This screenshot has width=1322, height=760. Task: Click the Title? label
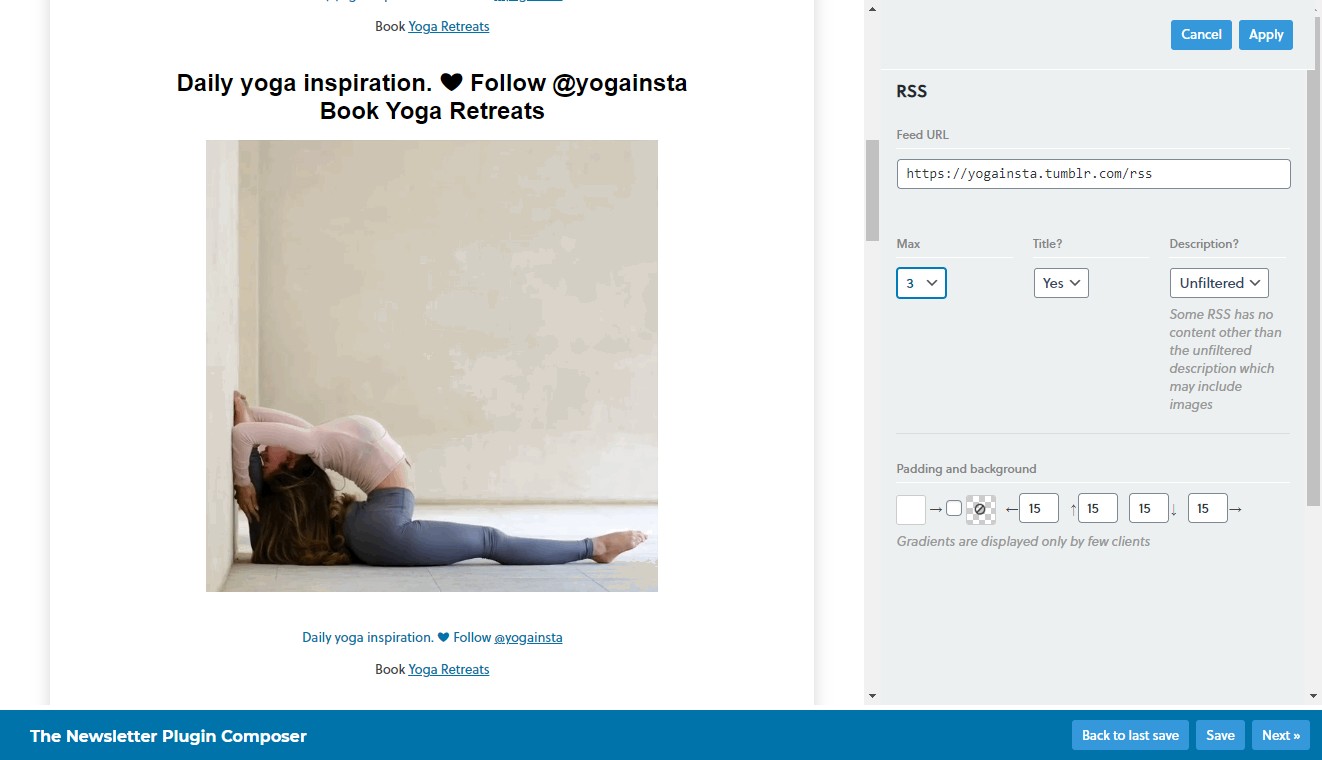click(1048, 244)
